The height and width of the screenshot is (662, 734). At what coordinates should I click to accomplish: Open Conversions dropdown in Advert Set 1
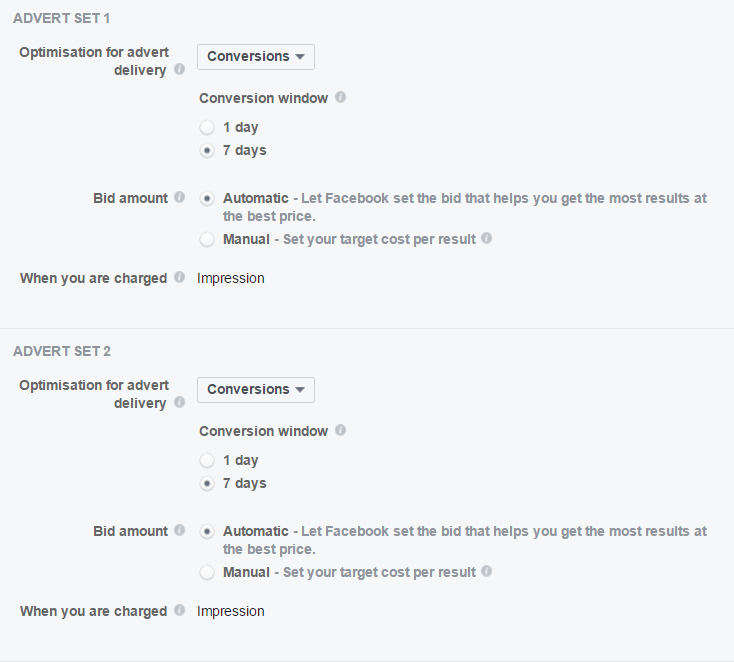256,57
